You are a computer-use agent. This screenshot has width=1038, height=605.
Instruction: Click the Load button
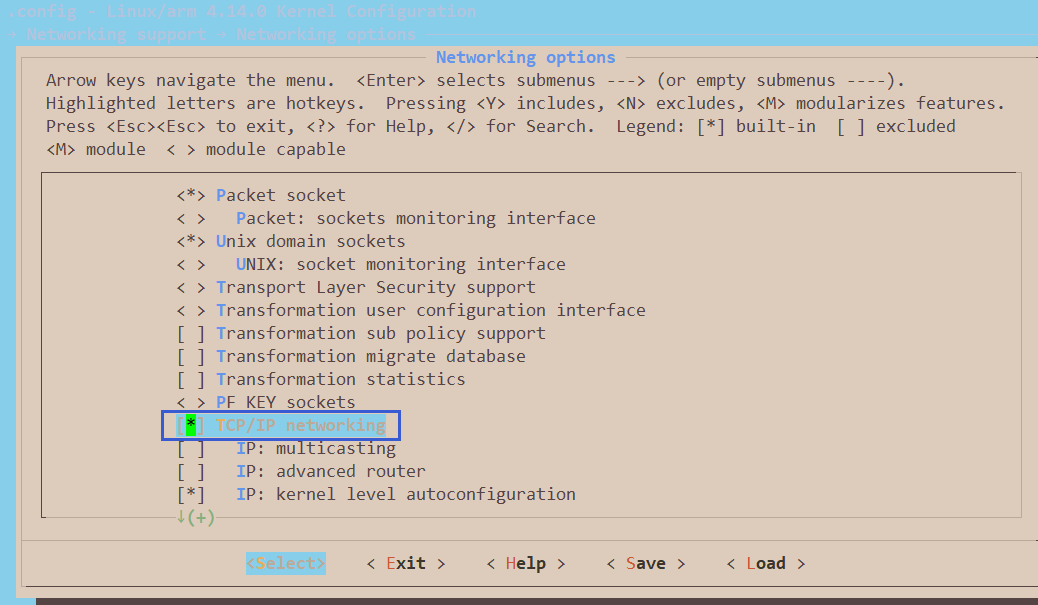point(765,563)
